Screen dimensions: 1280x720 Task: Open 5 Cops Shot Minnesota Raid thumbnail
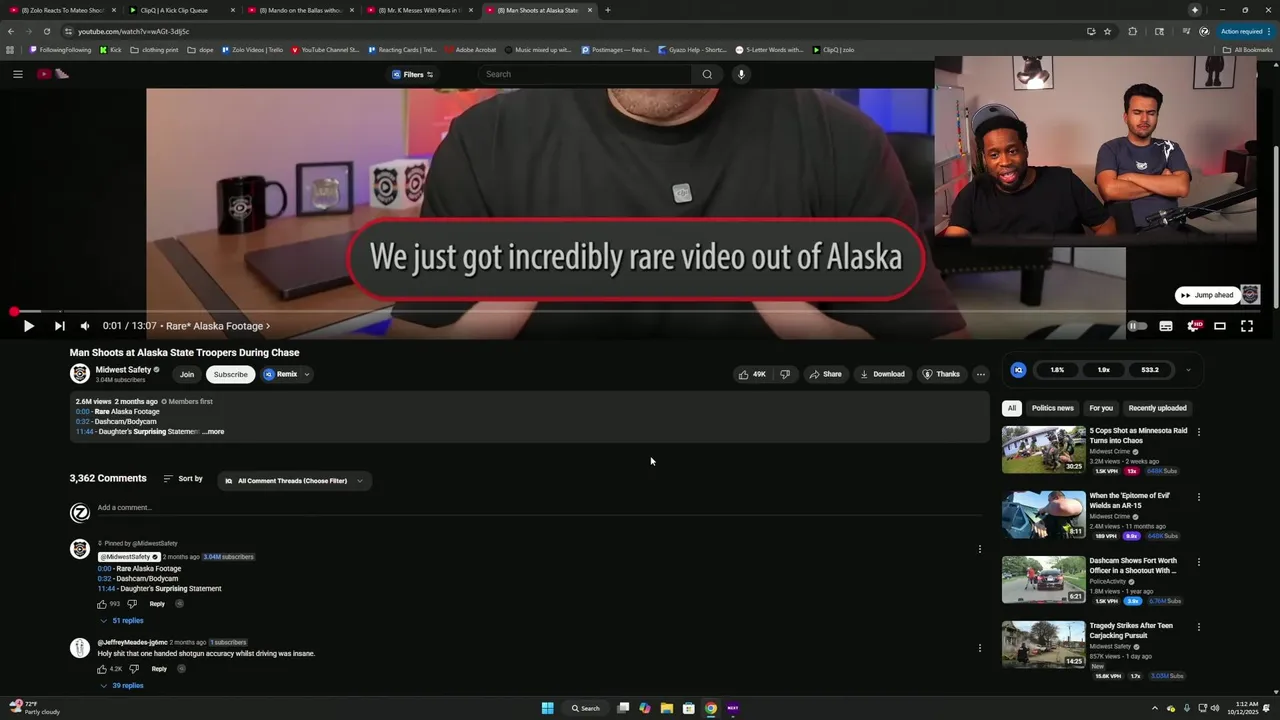[x=1044, y=450]
